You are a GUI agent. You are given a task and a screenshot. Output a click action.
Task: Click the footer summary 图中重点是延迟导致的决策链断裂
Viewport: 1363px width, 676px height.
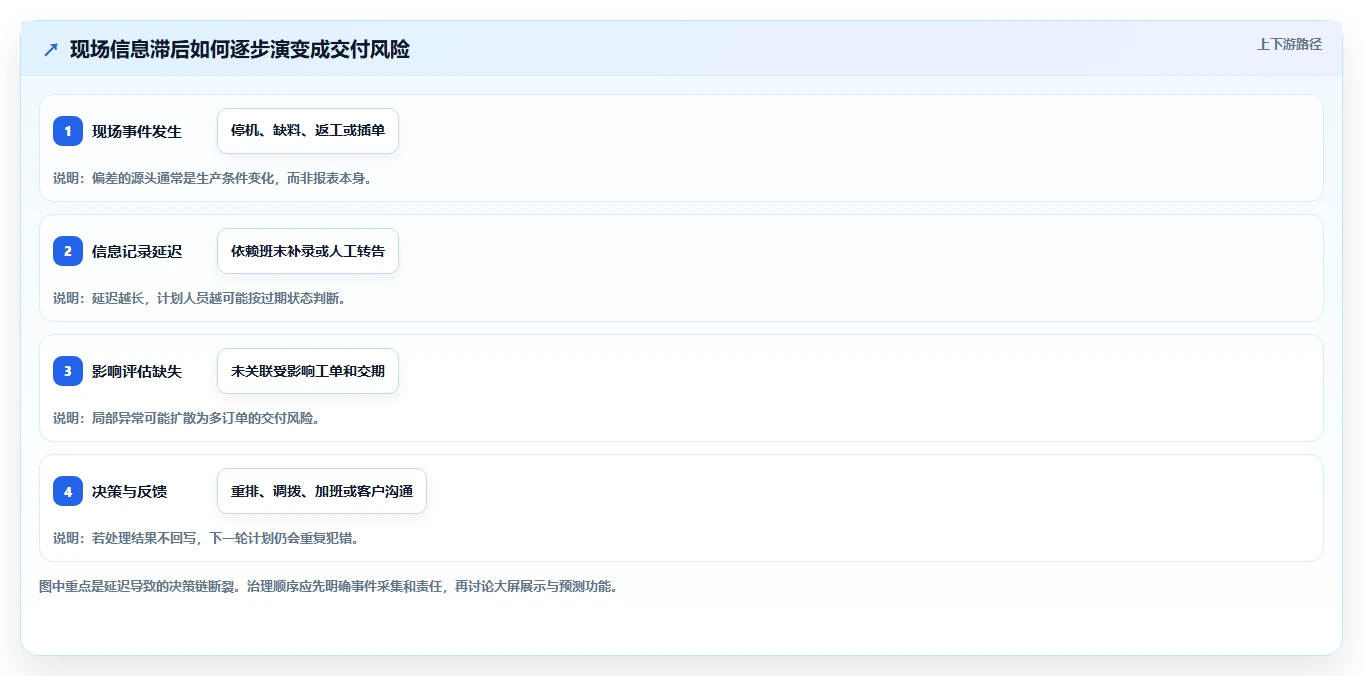[328, 586]
